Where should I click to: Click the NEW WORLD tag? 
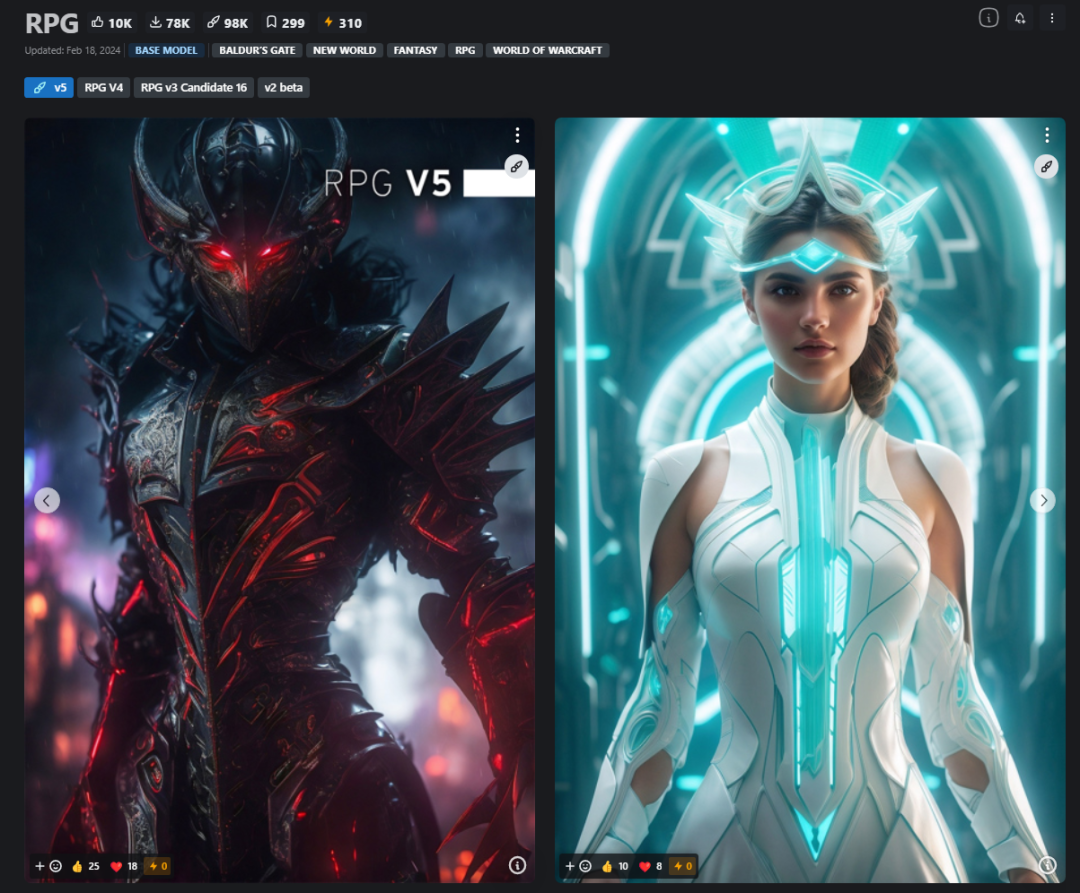click(x=344, y=50)
